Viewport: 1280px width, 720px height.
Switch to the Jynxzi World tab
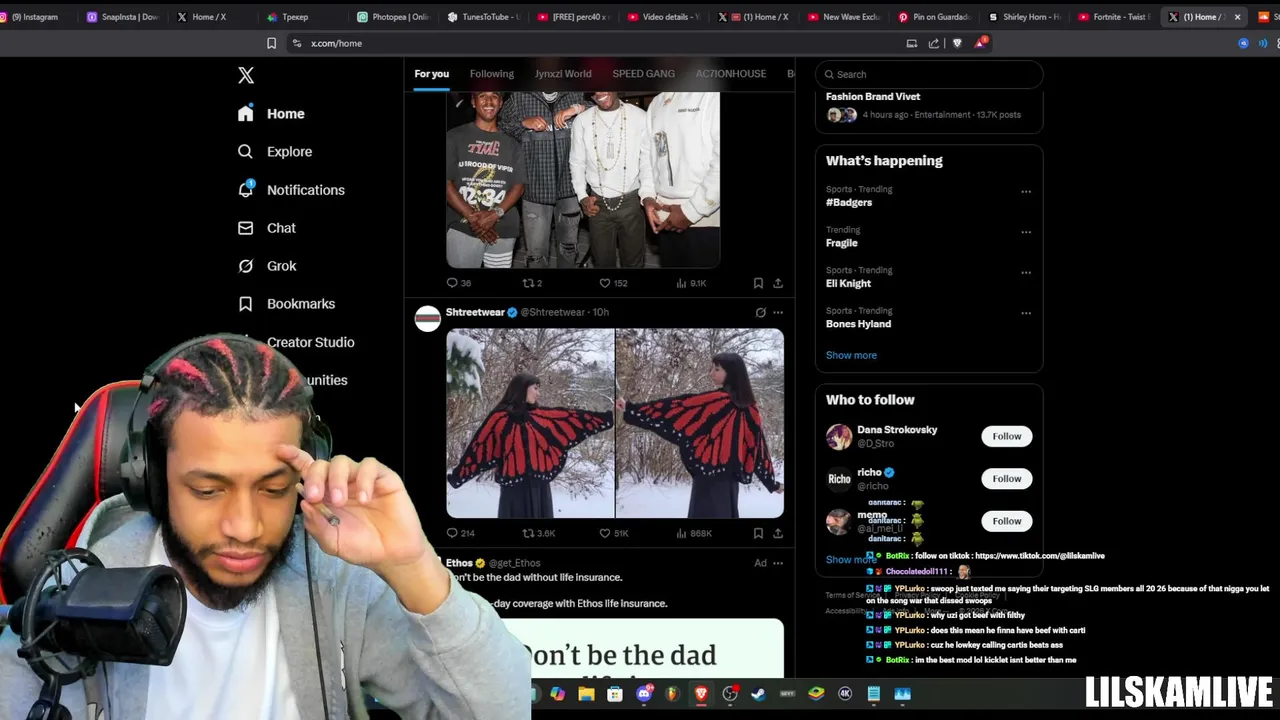pos(563,74)
